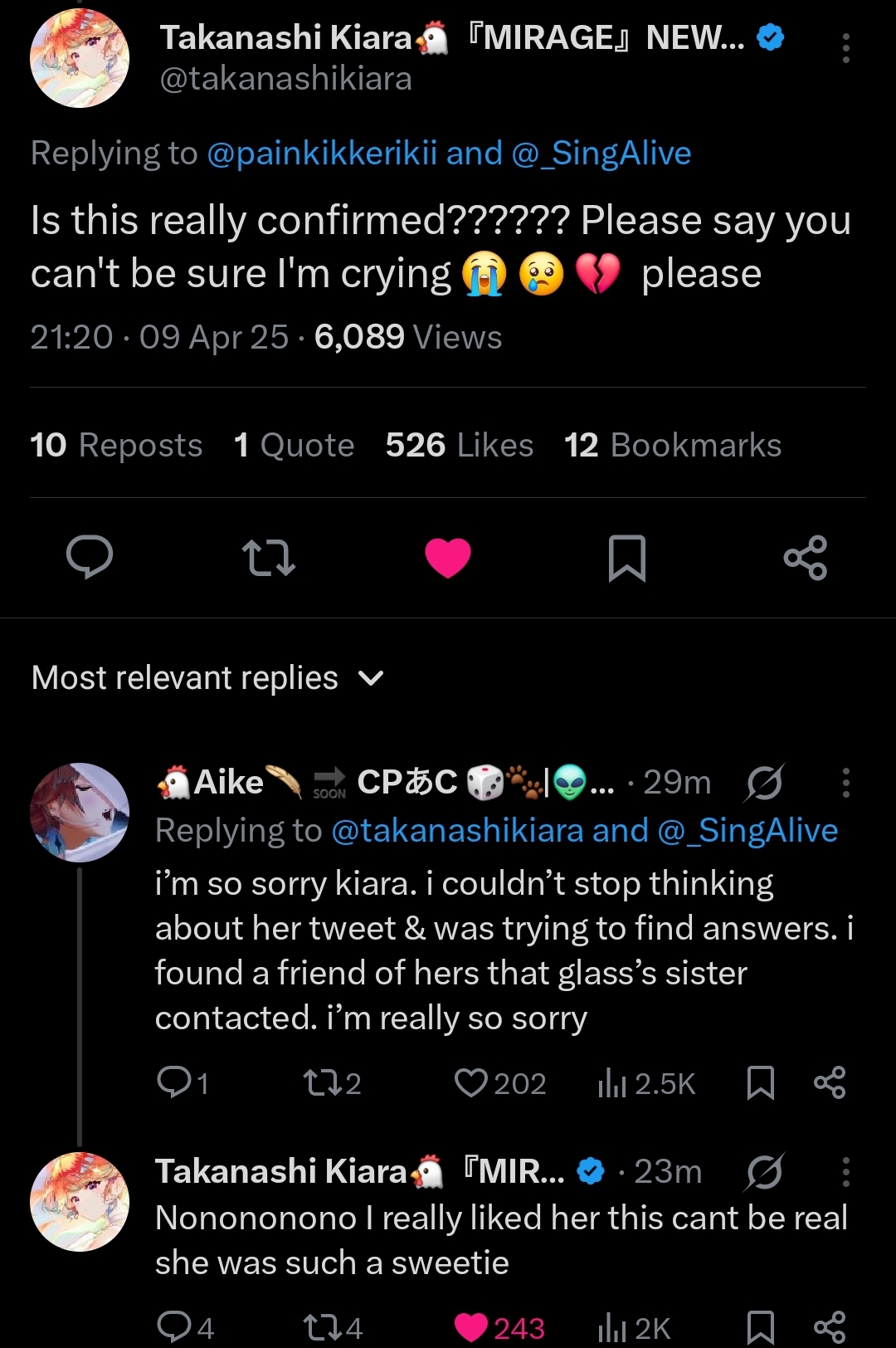Repost Aike's reply
This screenshot has width=896, height=1348.
(320, 1082)
